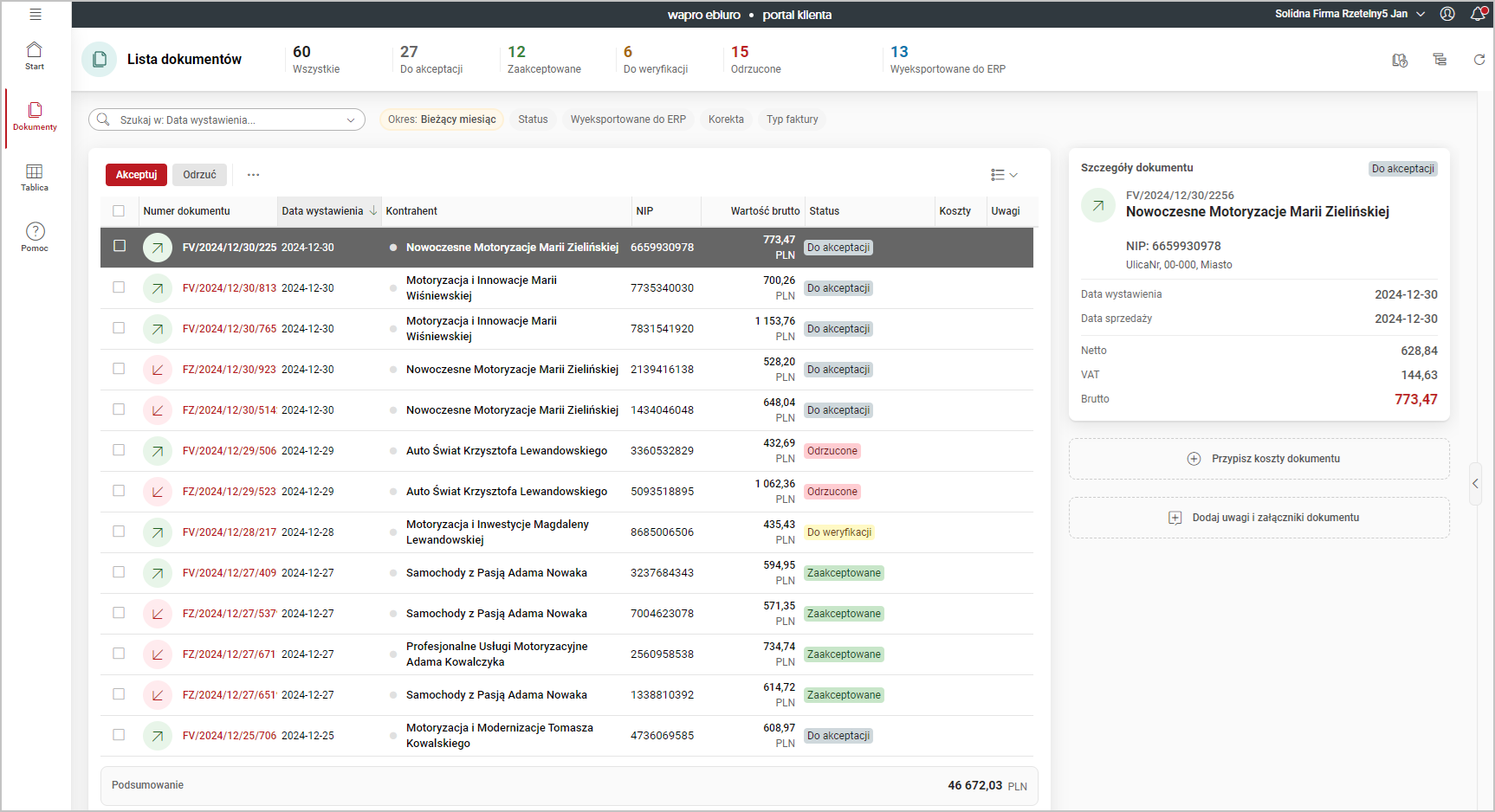Image resolution: width=1495 pixels, height=812 pixels.
Task: Click the refresh list icon
Action: point(1479,60)
